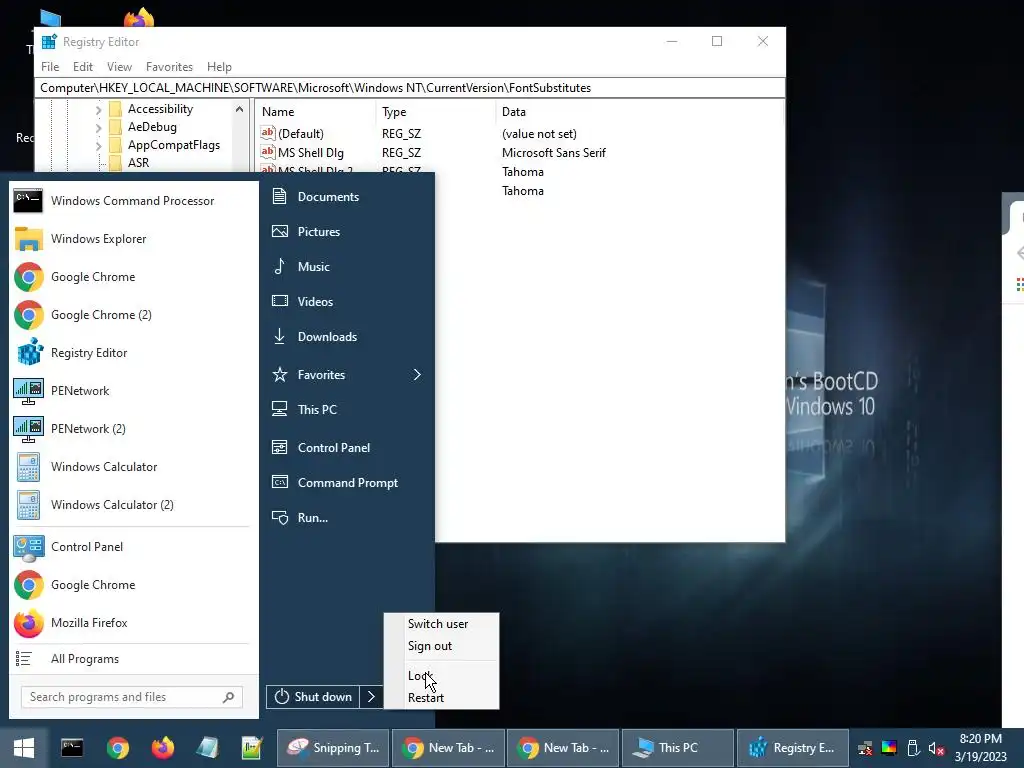
Task: Open the View menu in Registry Editor
Action: [x=120, y=67]
